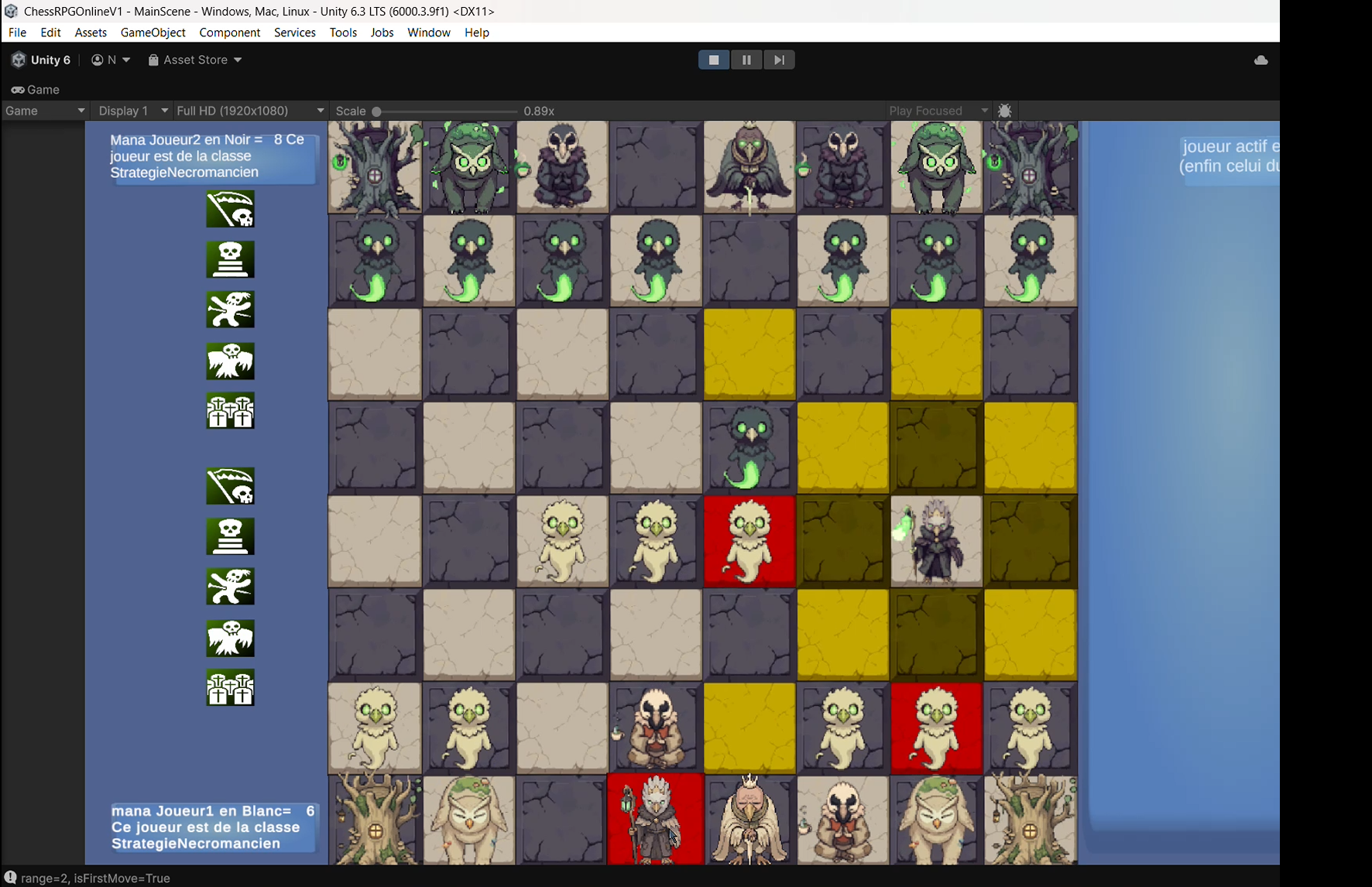Image resolution: width=1372 pixels, height=887 pixels.
Task: Click the status bar message range=2, isFirstMove=True
Action: click(95, 878)
